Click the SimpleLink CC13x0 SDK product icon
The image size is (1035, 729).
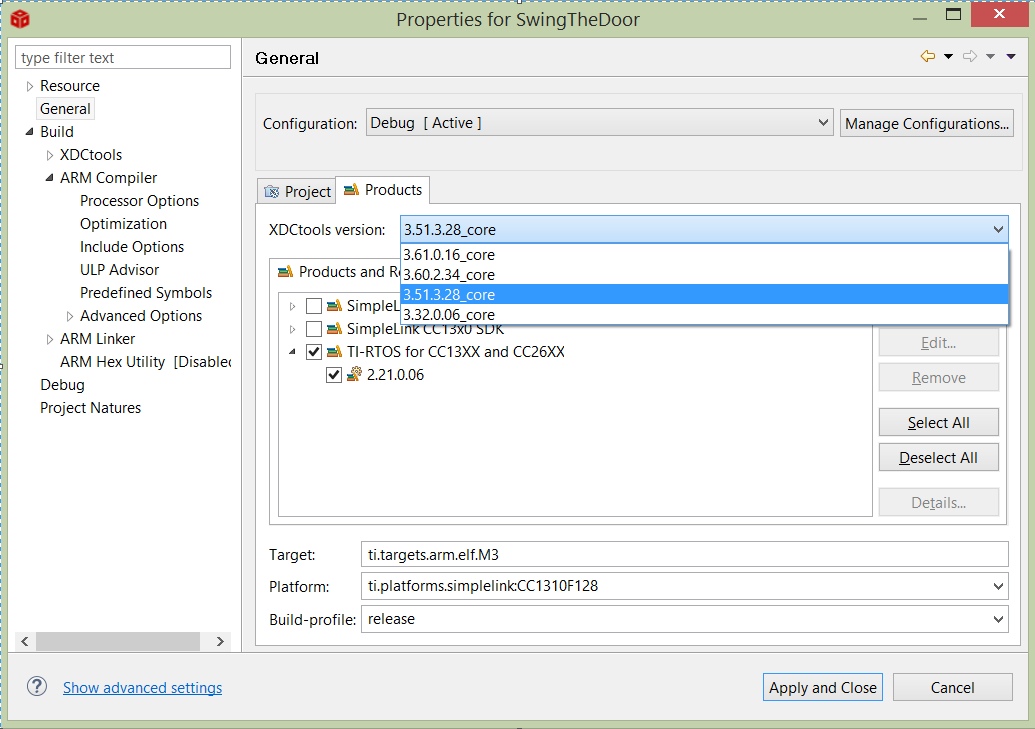(334, 329)
